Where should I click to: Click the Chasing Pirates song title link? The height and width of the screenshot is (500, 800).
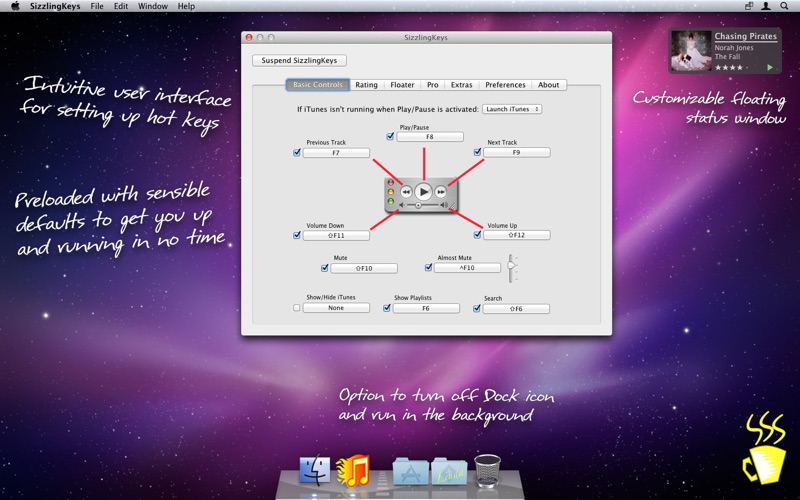(745, 36)
